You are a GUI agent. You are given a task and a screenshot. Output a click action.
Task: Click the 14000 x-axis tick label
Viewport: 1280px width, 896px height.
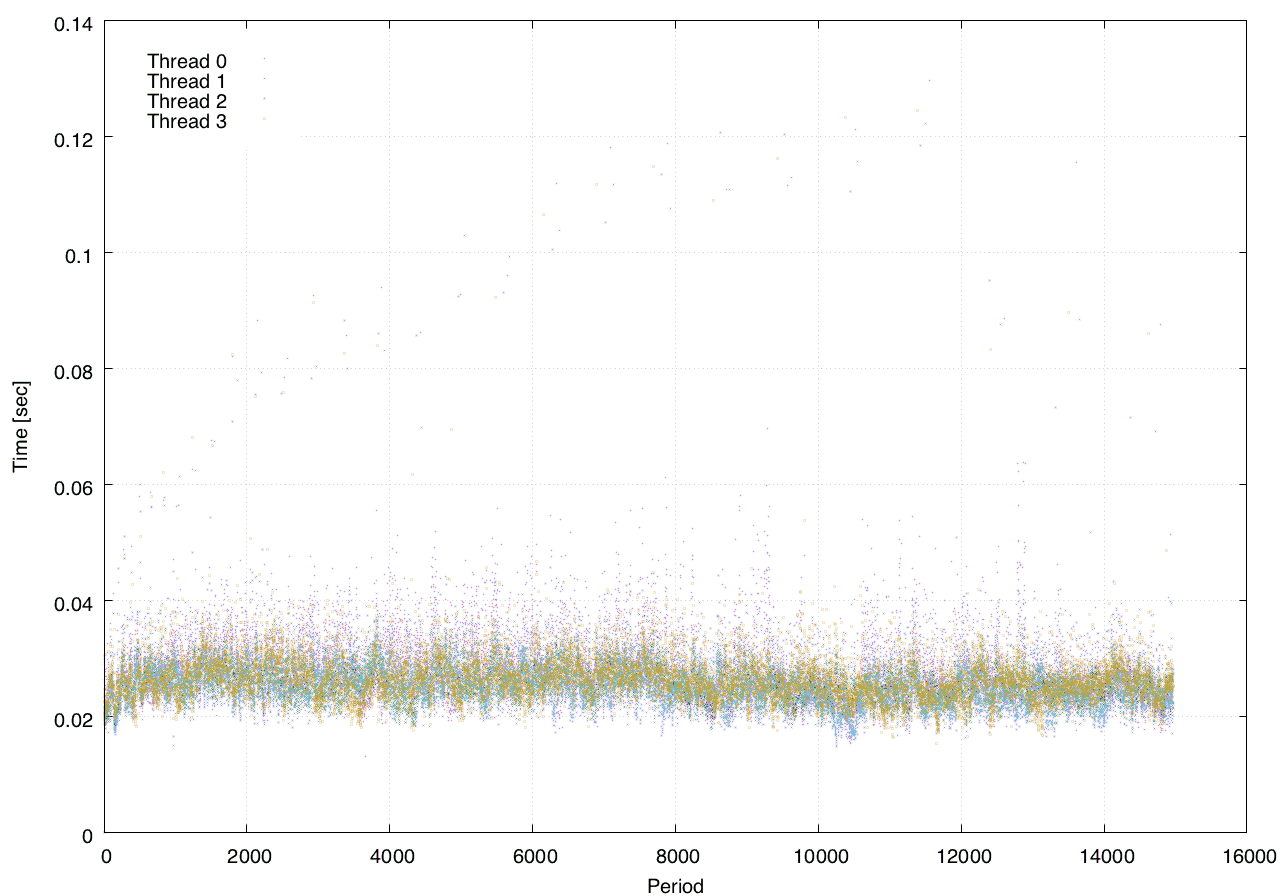click(1103, 856)
